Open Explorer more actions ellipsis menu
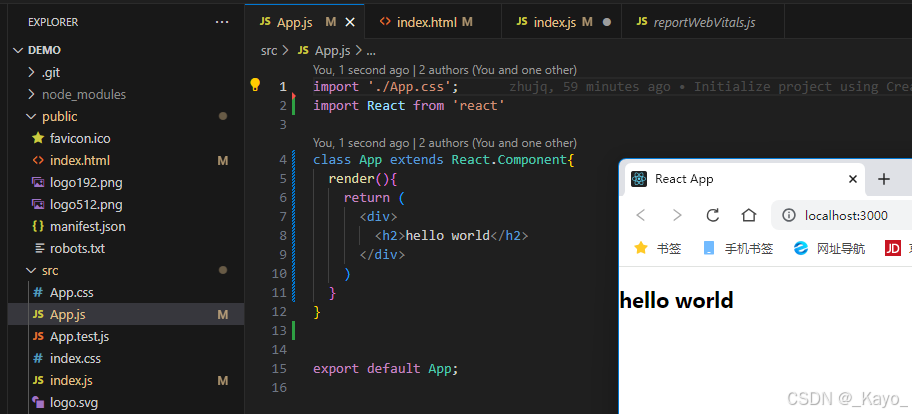The image size is (912, 414). (222, 22)
